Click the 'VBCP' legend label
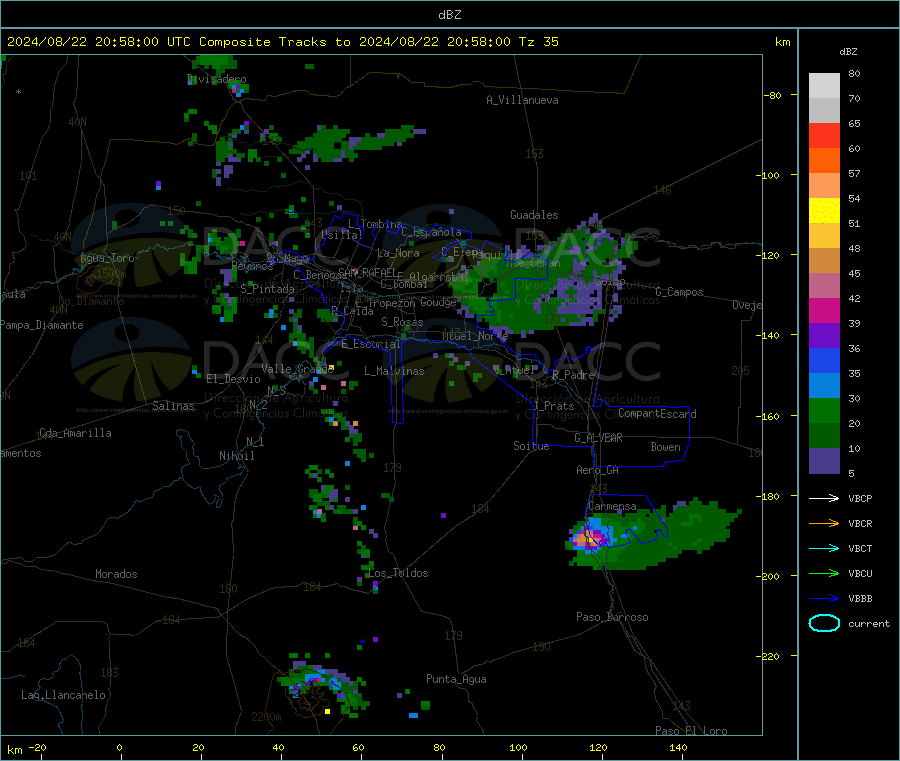 tap(860, 498)
